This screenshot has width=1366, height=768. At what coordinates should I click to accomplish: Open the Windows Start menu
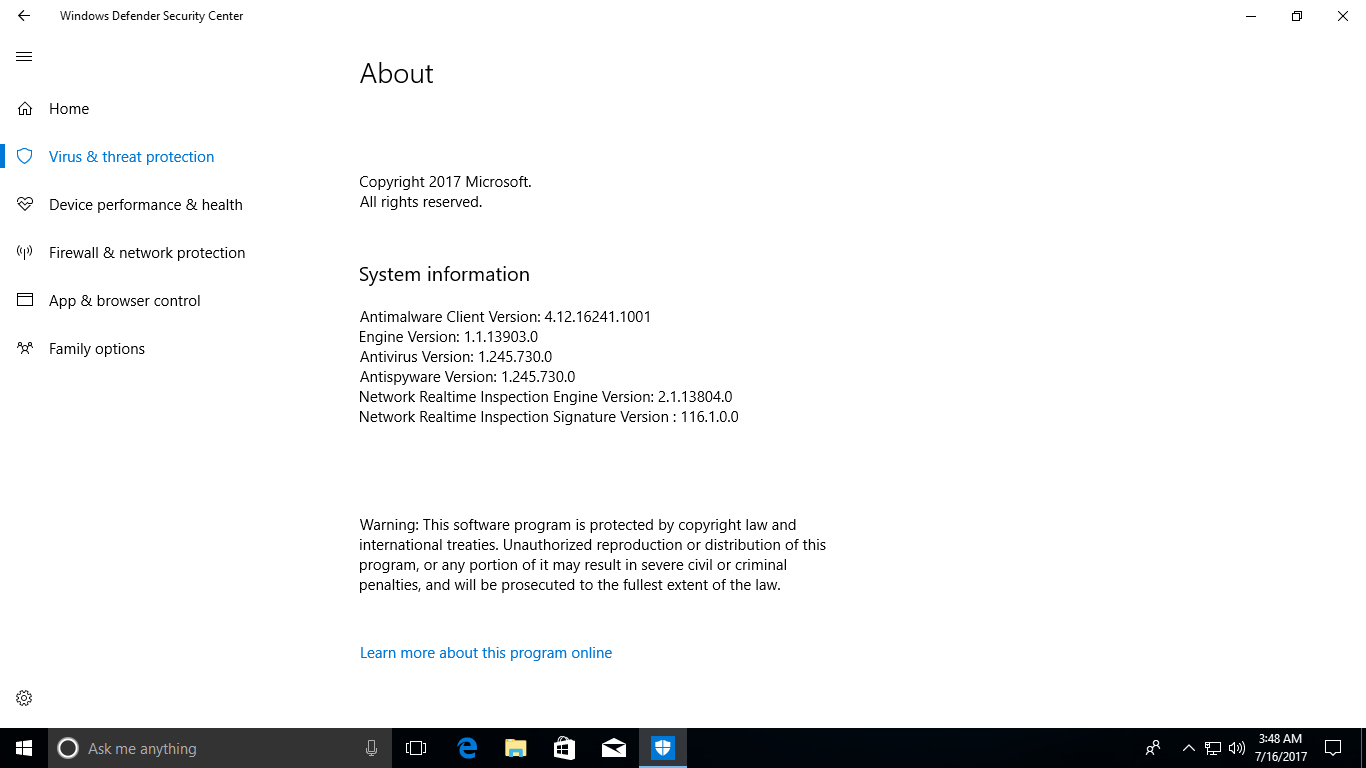24,748
